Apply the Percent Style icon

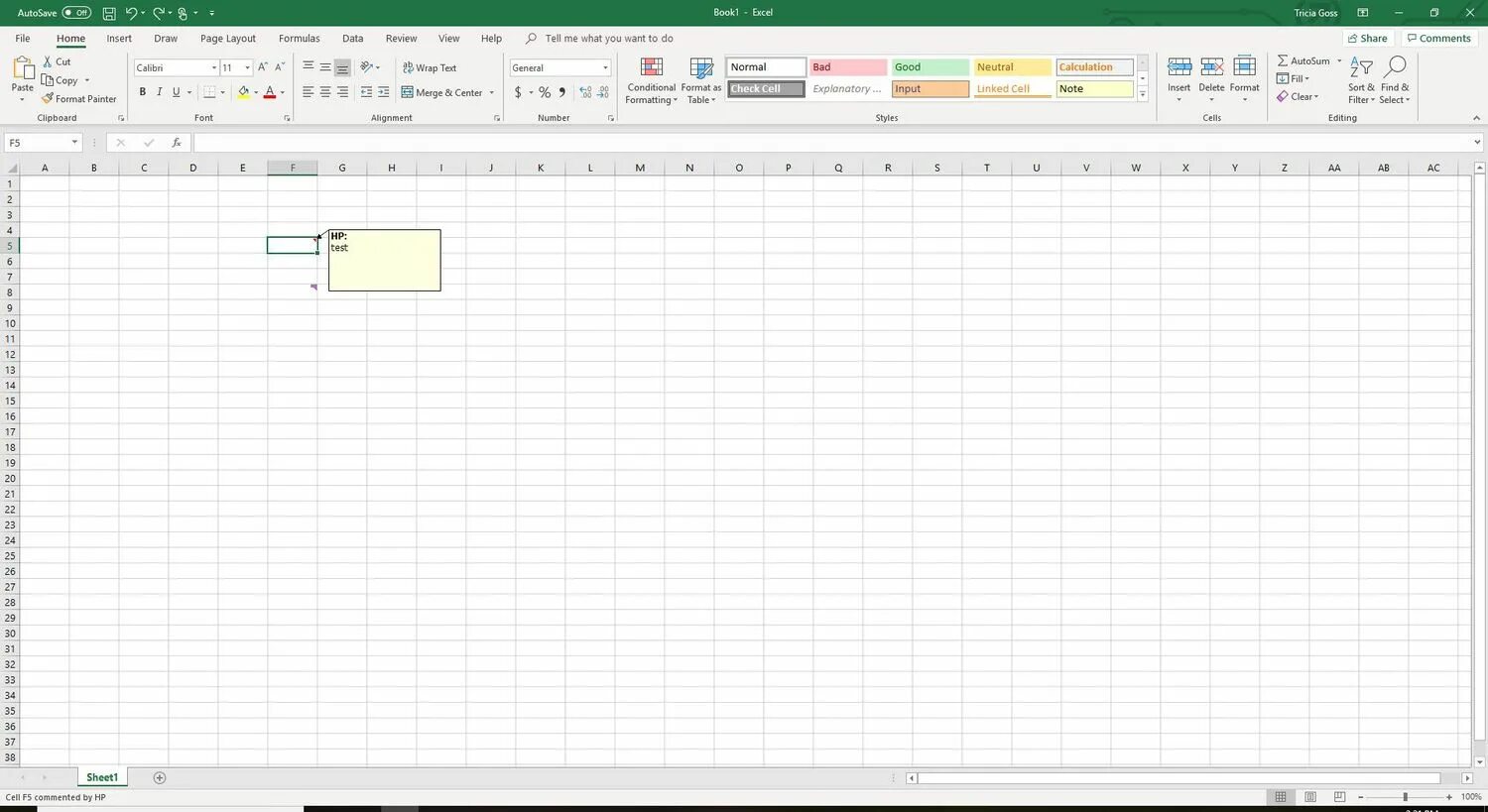(544, 92)
